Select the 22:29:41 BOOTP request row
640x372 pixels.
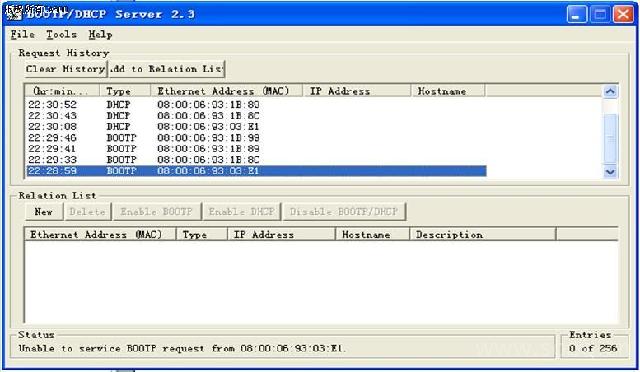coord(256,149)
